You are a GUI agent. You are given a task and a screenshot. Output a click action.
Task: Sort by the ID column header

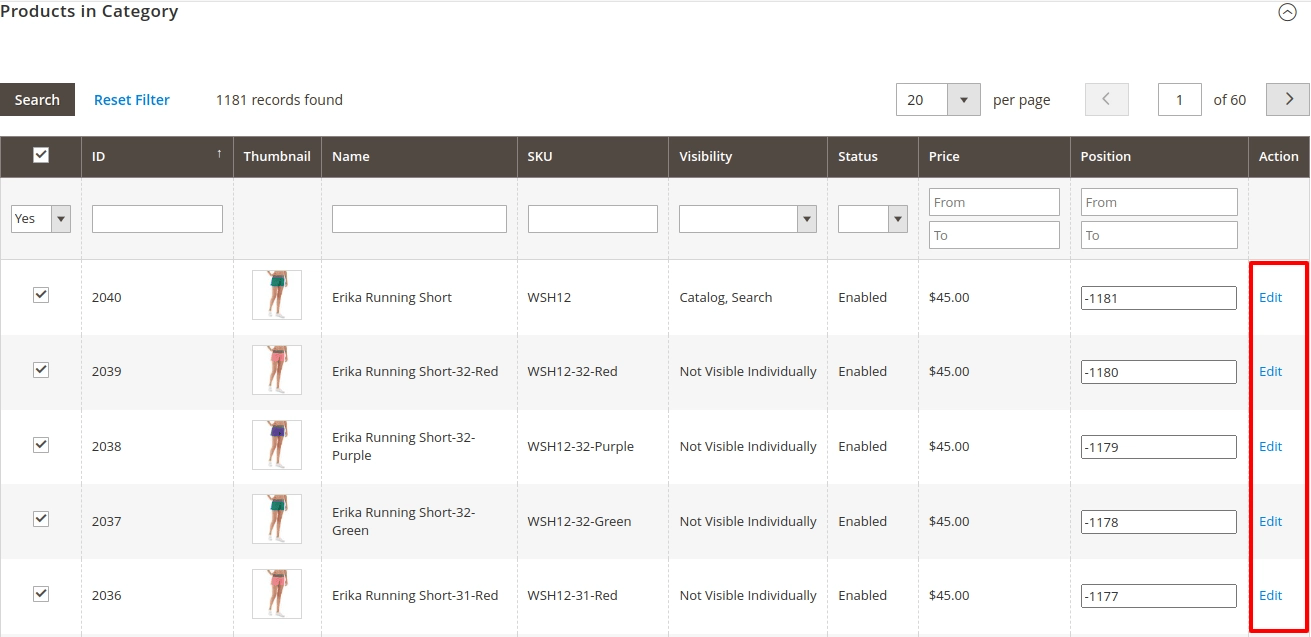click(x=157, y=157)
